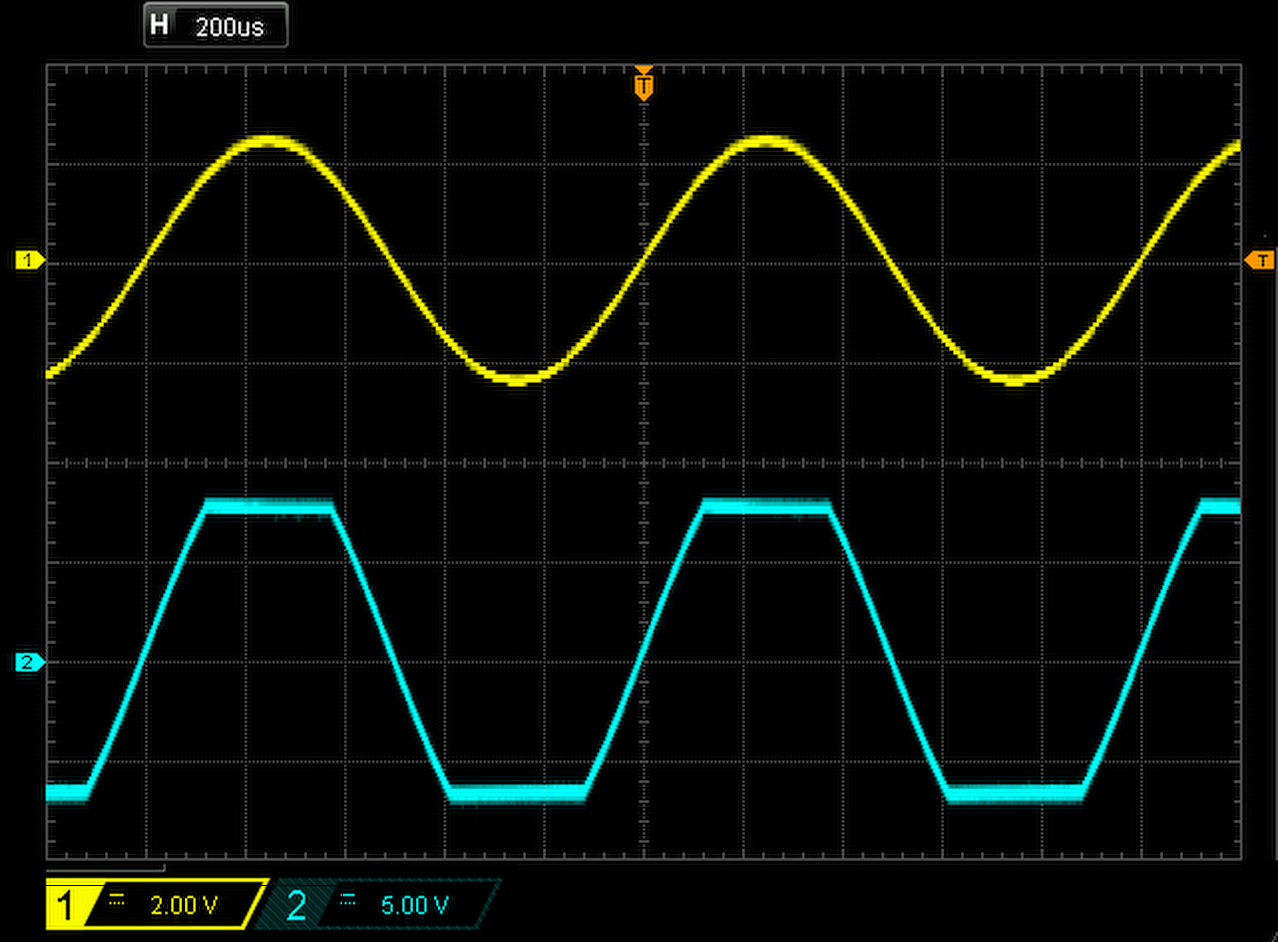
Task: Open the 200us timebase setting
Action: 230,27
